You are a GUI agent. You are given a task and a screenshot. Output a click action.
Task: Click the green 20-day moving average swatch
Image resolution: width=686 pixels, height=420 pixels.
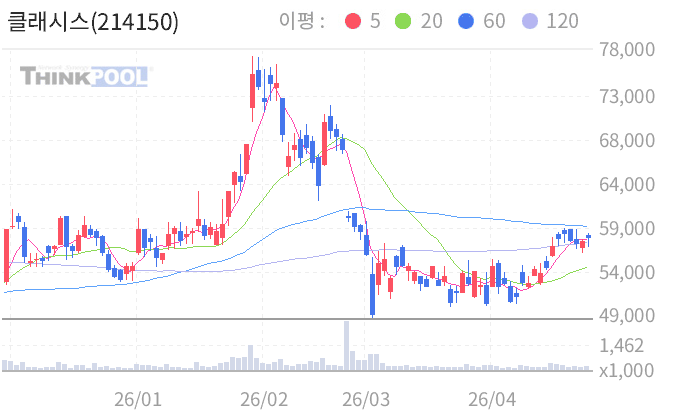tap(403, 21)
